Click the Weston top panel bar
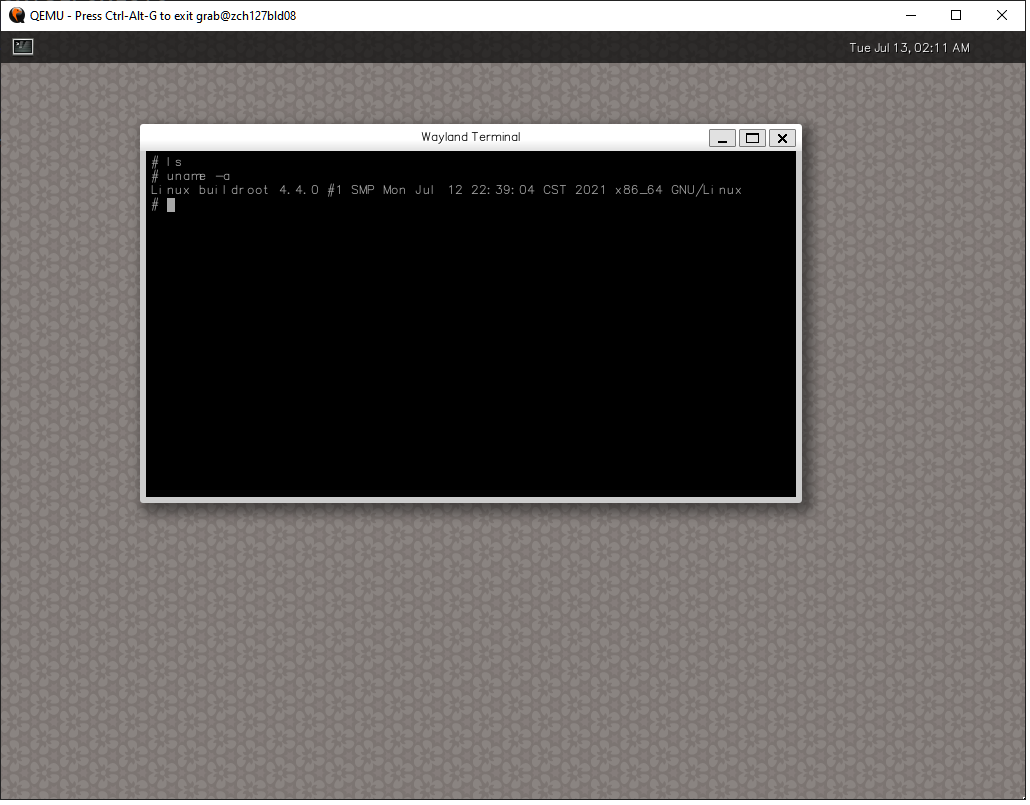The width and height of the screenshot is (1030, 805). (500, 47)
